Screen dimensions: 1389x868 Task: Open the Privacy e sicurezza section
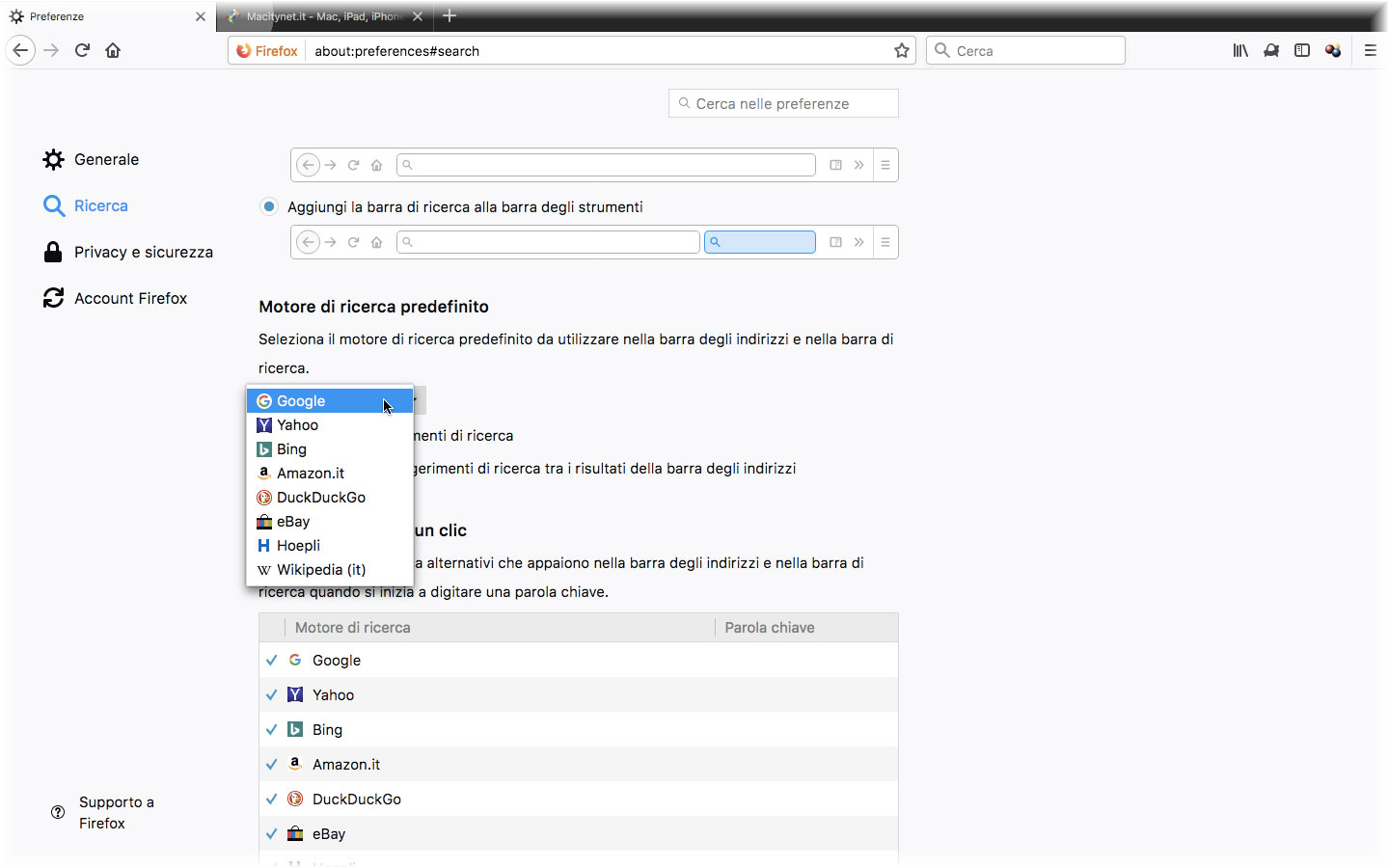[144, 252]
